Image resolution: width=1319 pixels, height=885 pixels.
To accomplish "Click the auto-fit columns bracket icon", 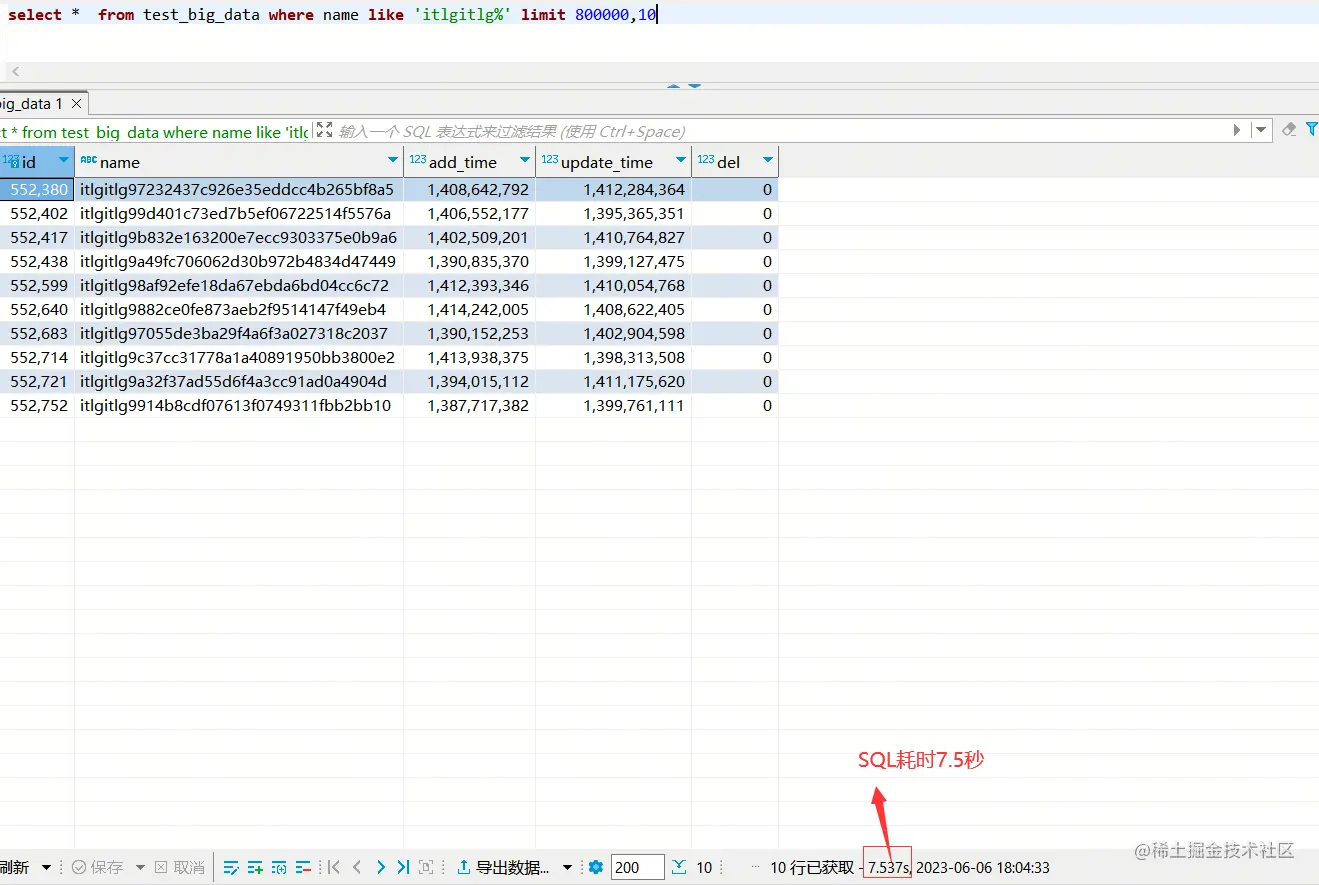I will (426, 867).
